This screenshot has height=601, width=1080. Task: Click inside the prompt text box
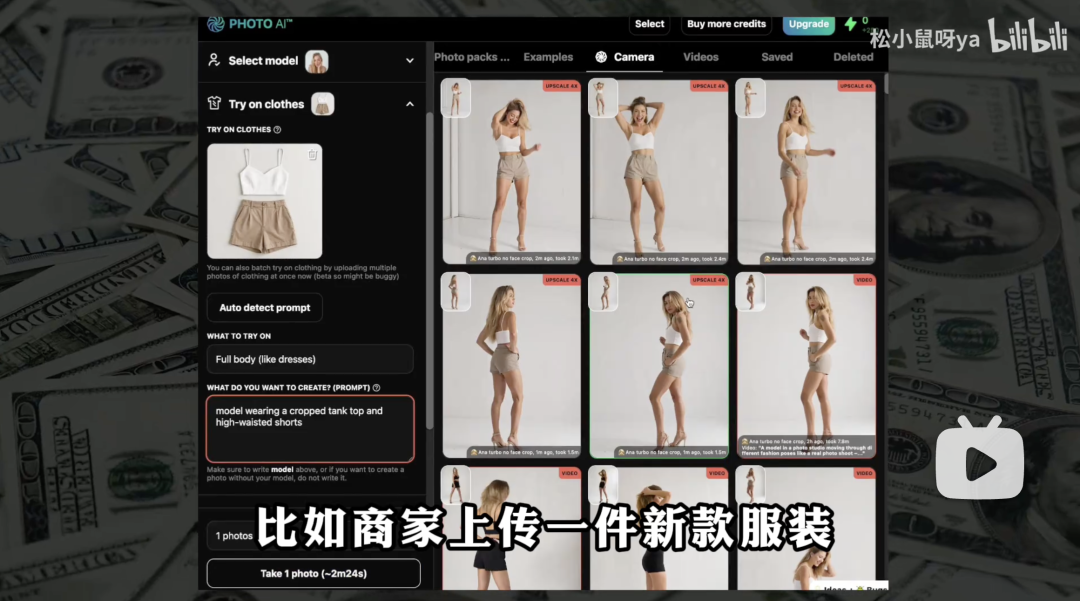[x=310, y=428]
